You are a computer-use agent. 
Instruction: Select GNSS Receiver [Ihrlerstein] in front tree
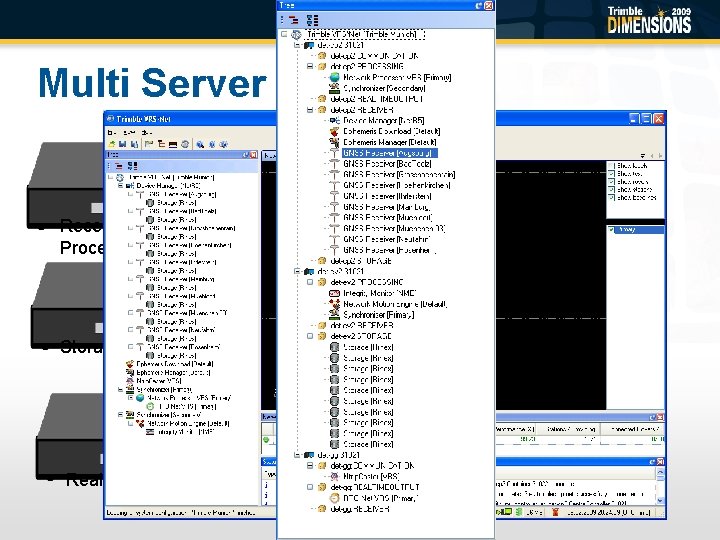tap(388, 196)
